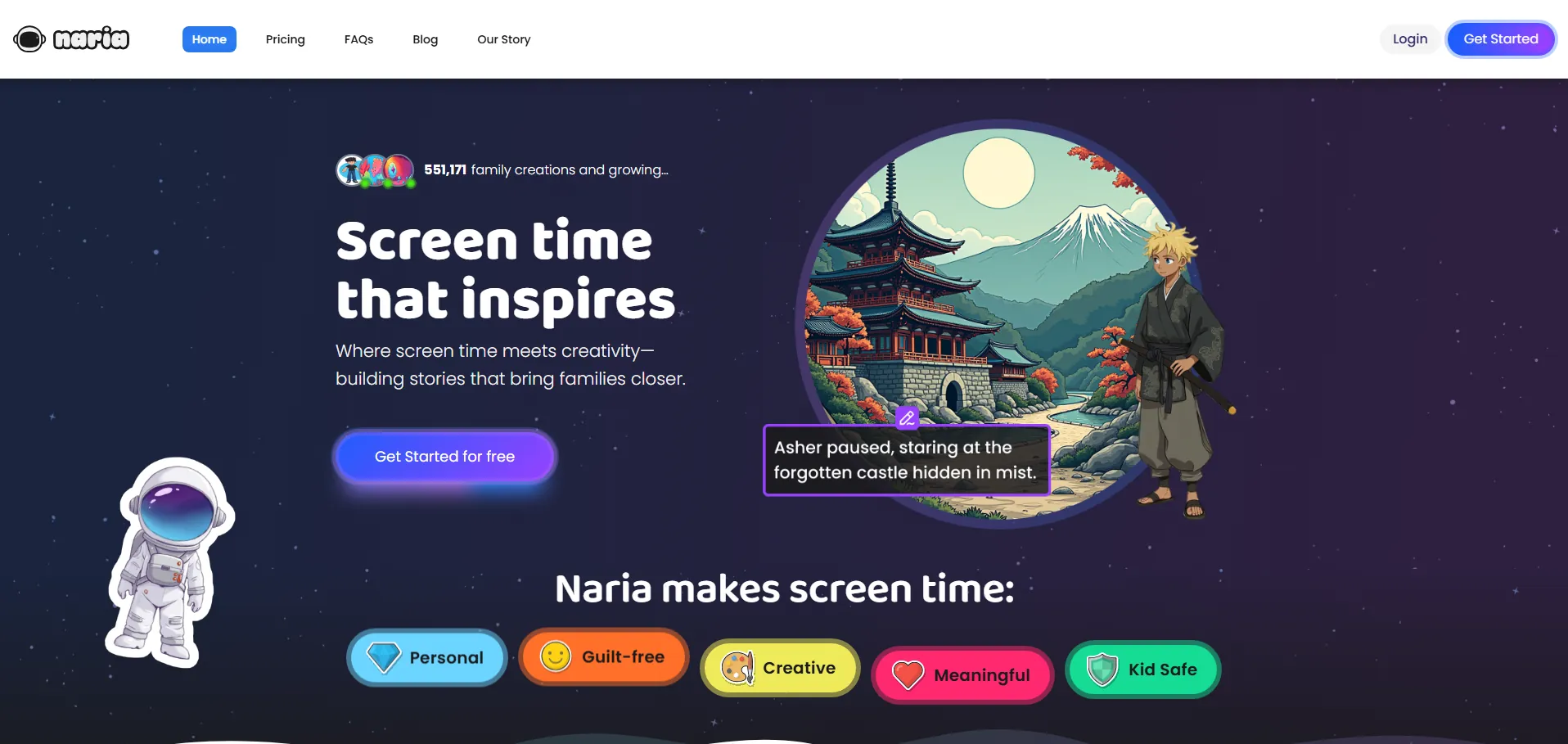Click the paint palette icon on Creative
This screenshot has height=744, width=1568.
point(737,668)
